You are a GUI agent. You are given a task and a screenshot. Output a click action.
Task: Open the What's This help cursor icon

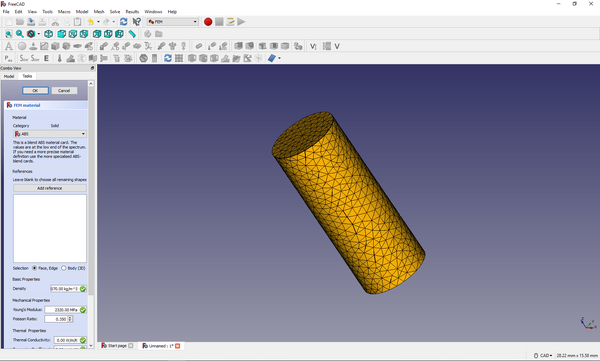(137, 22)
